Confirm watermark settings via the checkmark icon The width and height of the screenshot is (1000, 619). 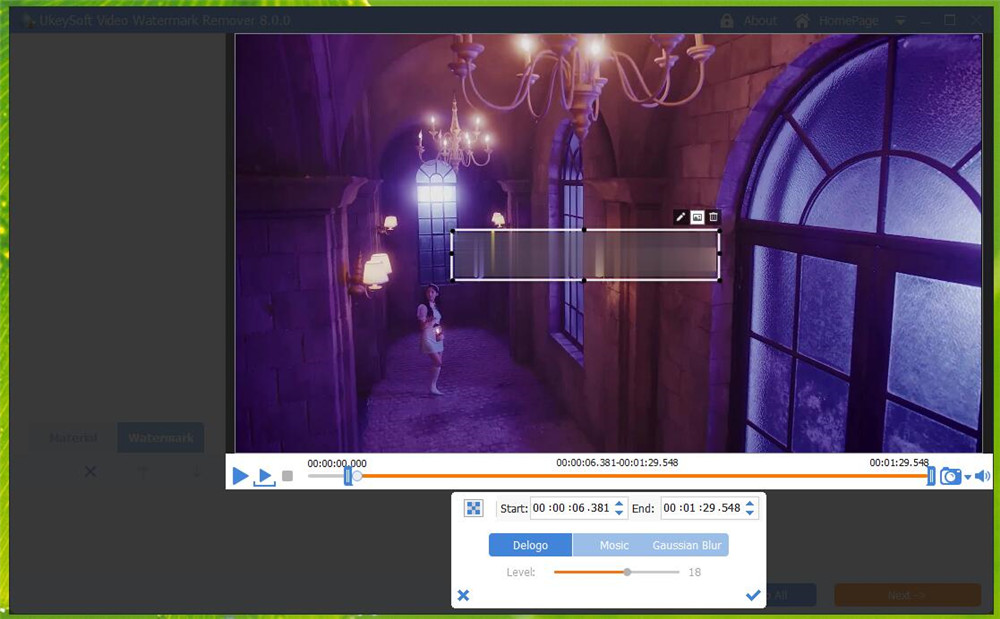click(753, 595)
